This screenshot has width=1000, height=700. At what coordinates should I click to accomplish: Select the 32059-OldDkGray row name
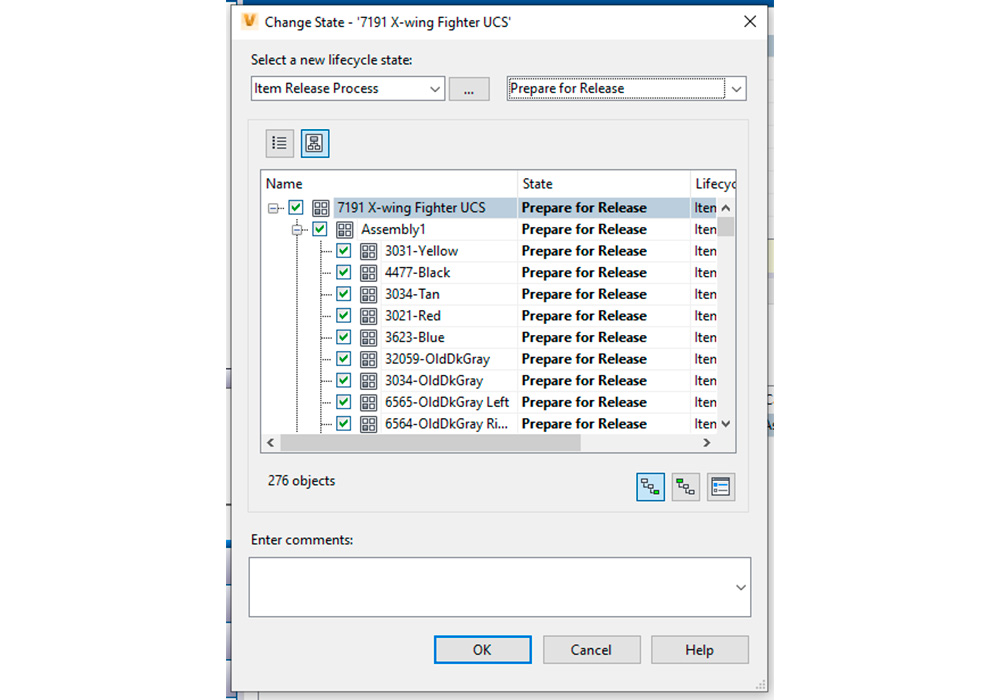pyautogui.click(x=438, y=360)
